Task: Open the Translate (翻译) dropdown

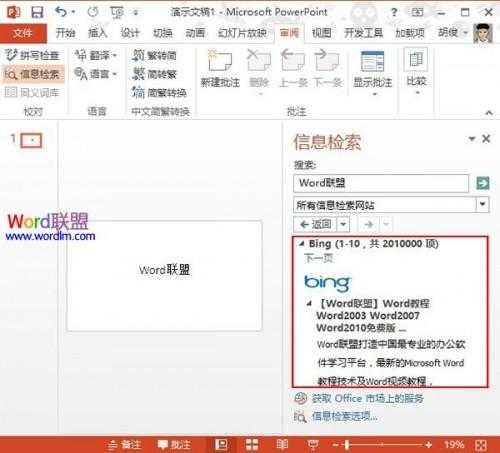Action: (x=96, y=55)
